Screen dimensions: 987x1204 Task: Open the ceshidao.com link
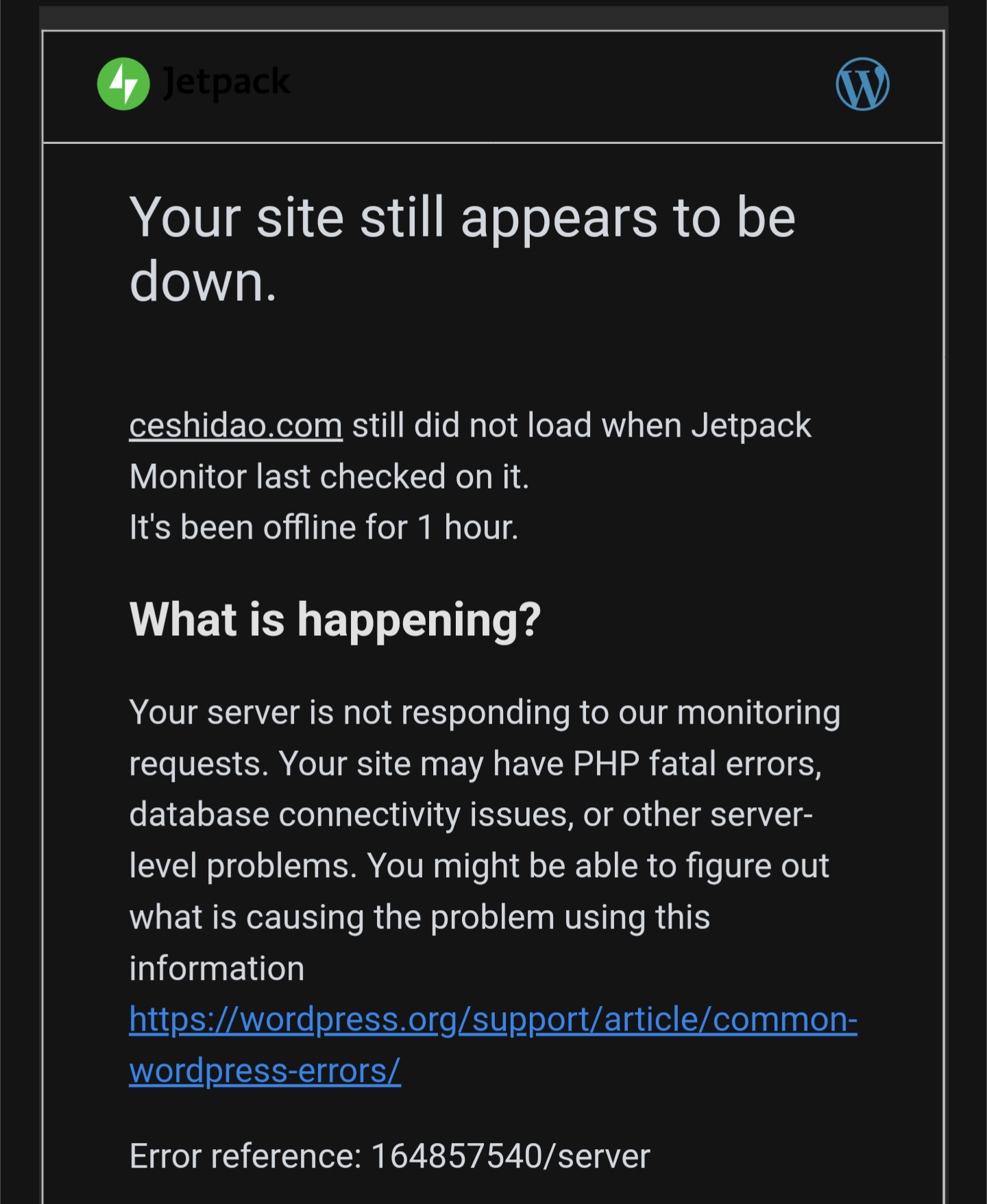pos(236,426)
